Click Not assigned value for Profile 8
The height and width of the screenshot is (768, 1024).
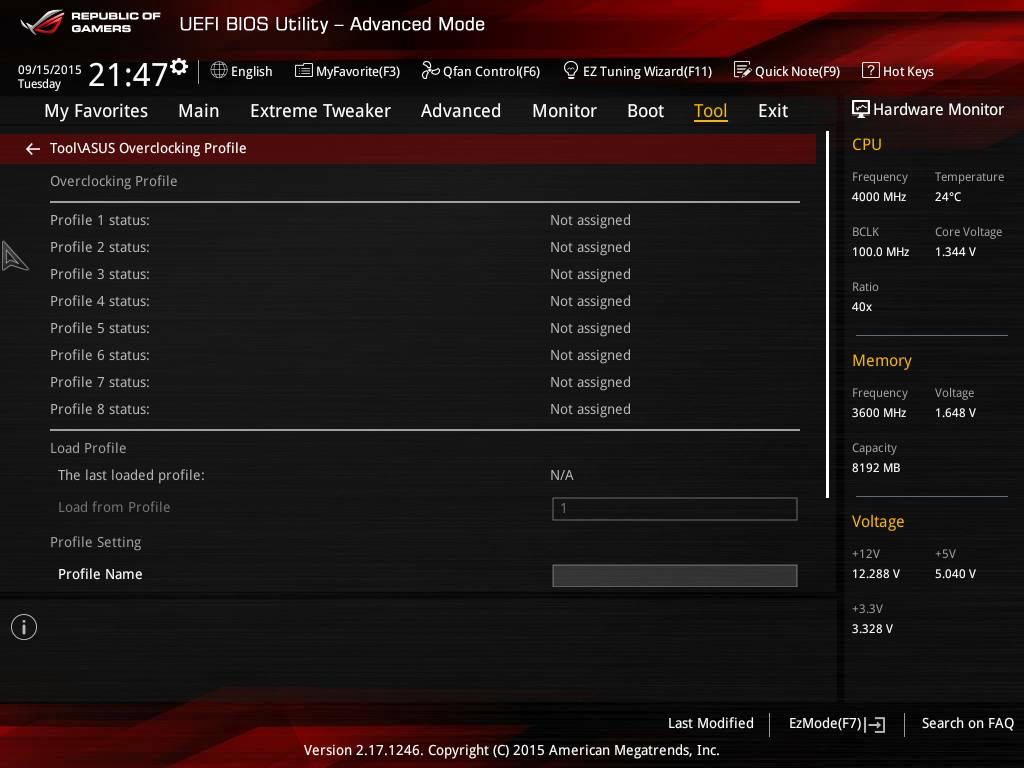(590, 409)
